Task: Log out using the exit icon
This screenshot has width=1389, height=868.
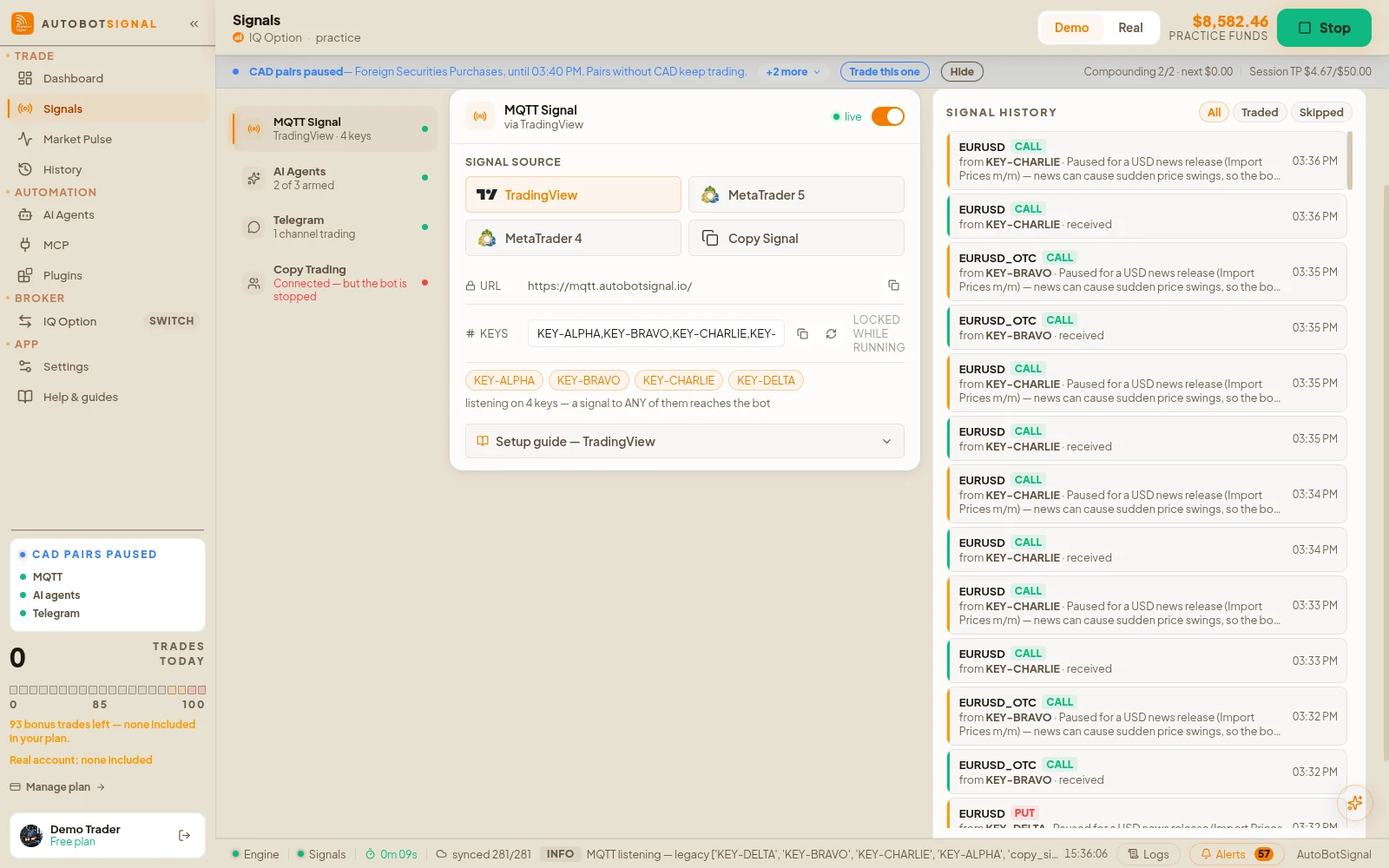Action: [184, 835]
